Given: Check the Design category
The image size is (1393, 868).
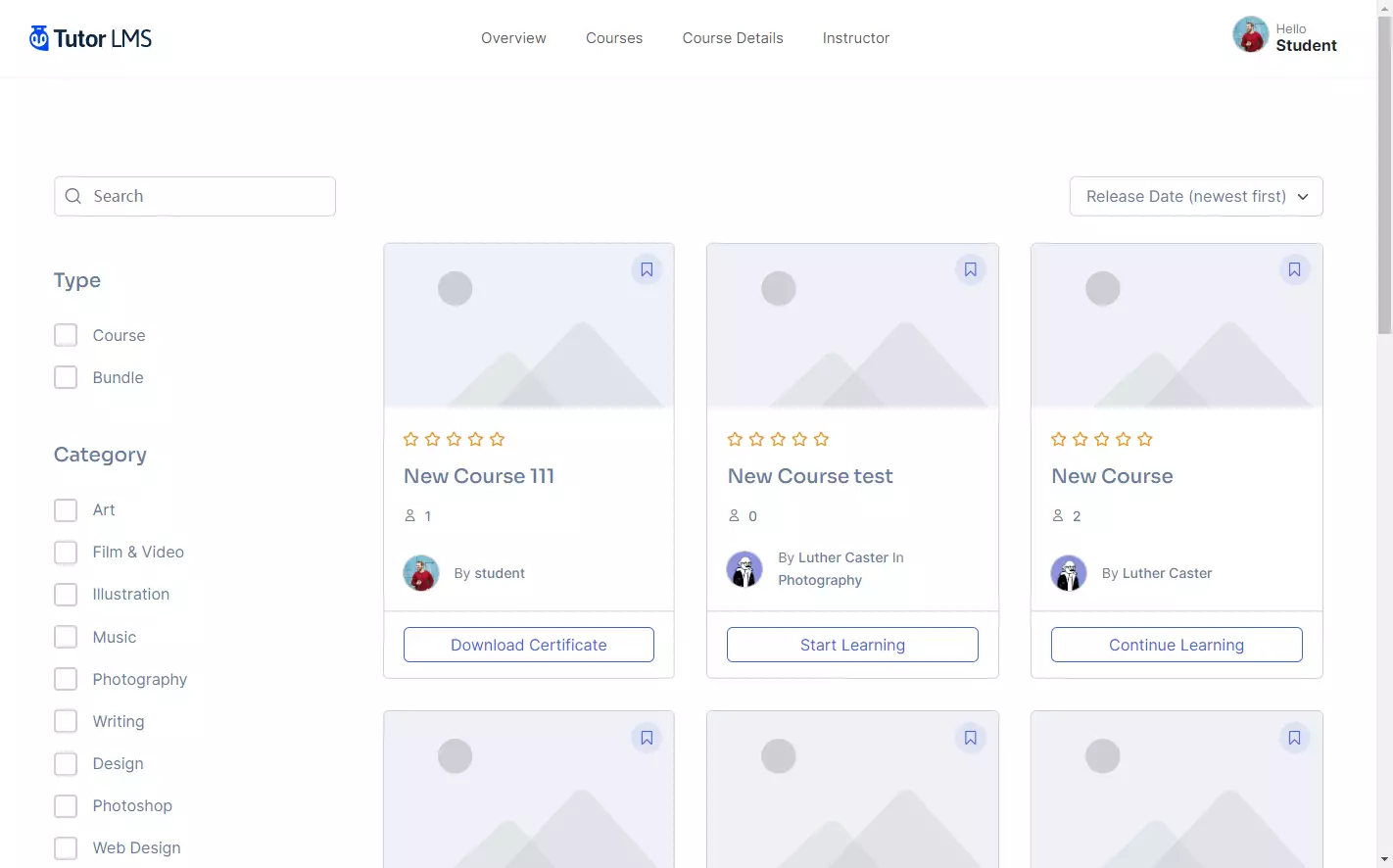Looking at the screenshot, I should [x=66, y=763].
